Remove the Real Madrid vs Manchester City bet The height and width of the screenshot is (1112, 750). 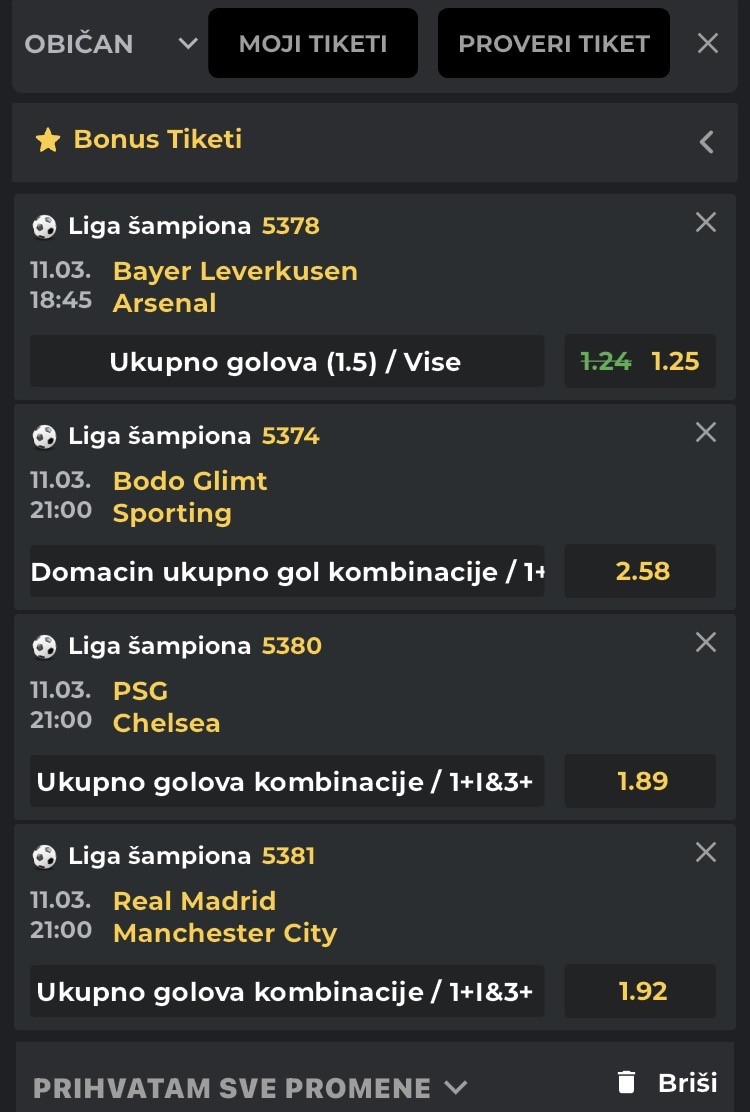click(x=706, y=852)
